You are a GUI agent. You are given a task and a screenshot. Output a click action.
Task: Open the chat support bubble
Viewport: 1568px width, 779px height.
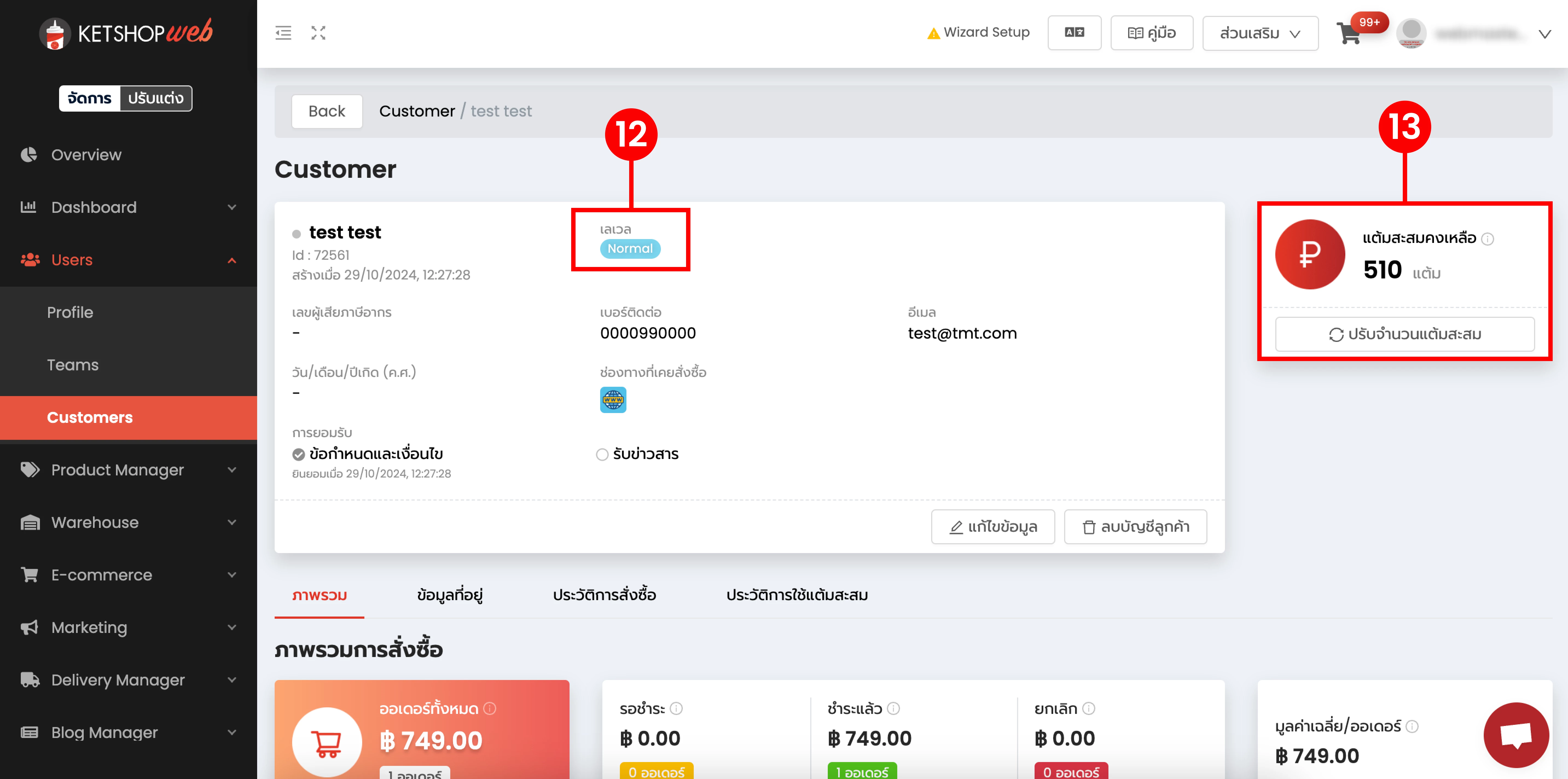point(1516,735)
